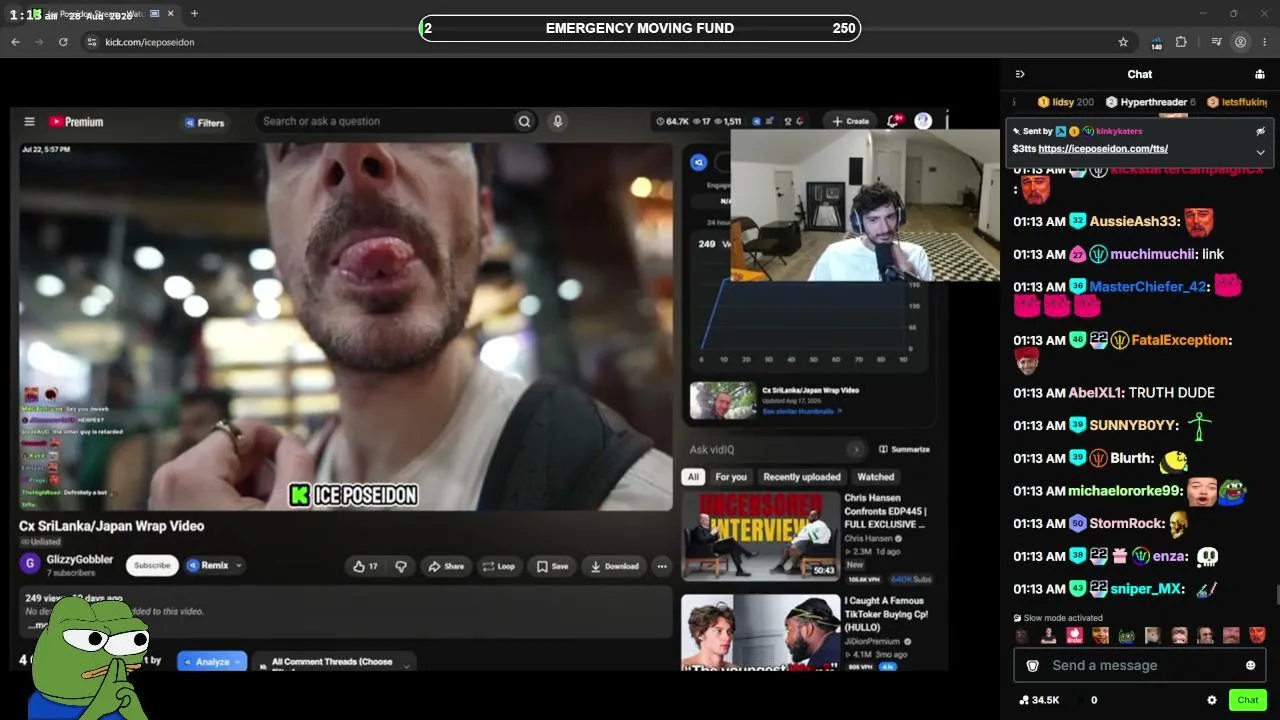Screen dimensions: 1280x720
Task: Go back using the browser back arrow
Action: pos(15,42)
